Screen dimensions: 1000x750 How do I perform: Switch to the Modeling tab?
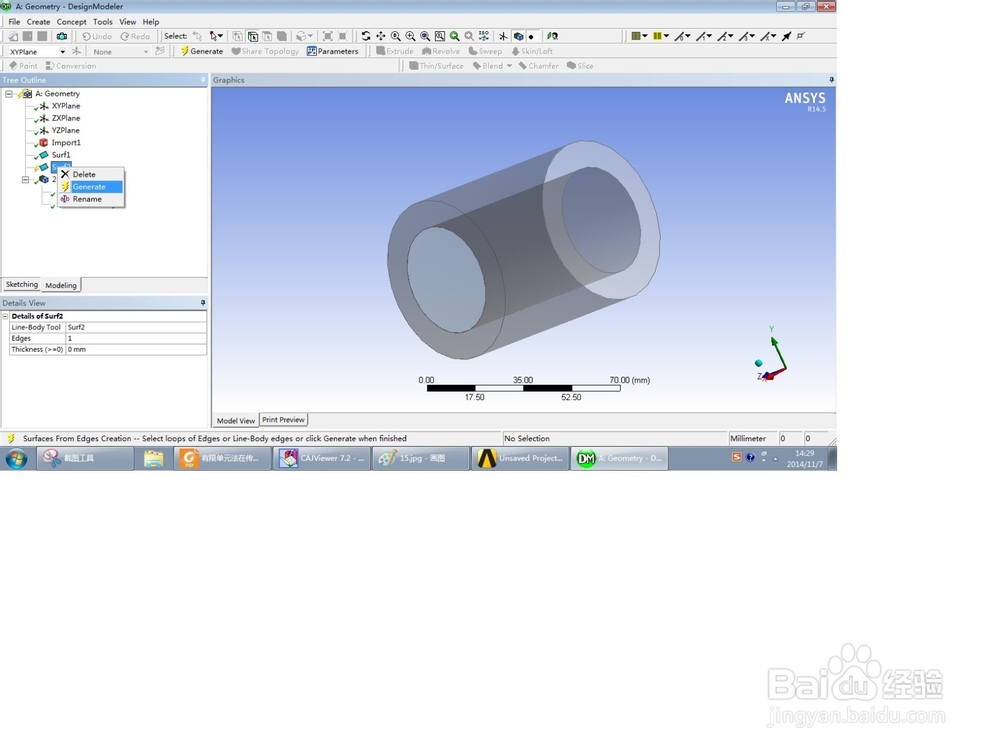[61, 285]
